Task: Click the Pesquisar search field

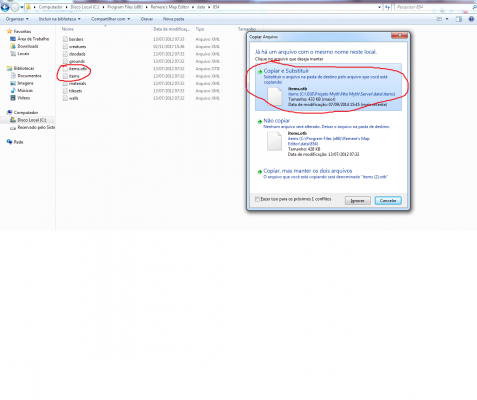Action: [433, 7]
